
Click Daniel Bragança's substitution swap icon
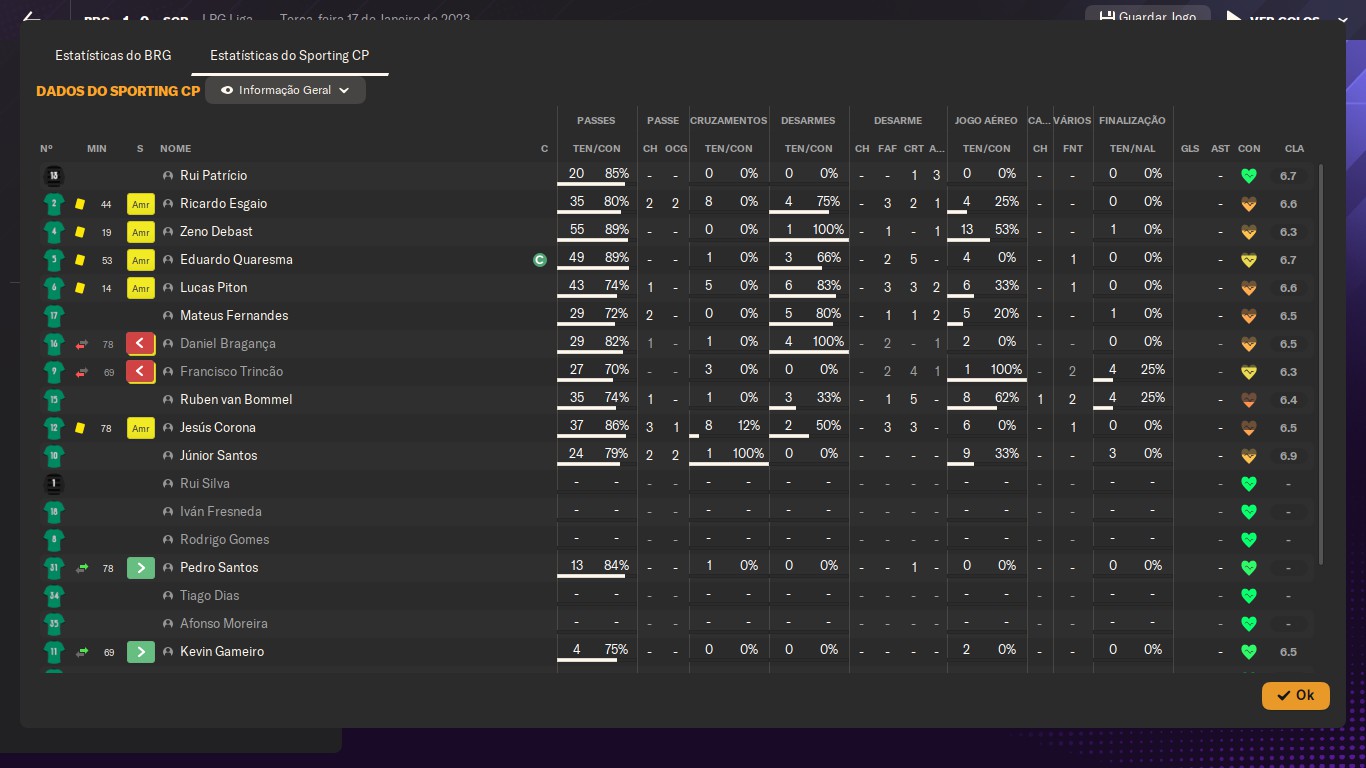pyautogui.click(x=82, y=344)
